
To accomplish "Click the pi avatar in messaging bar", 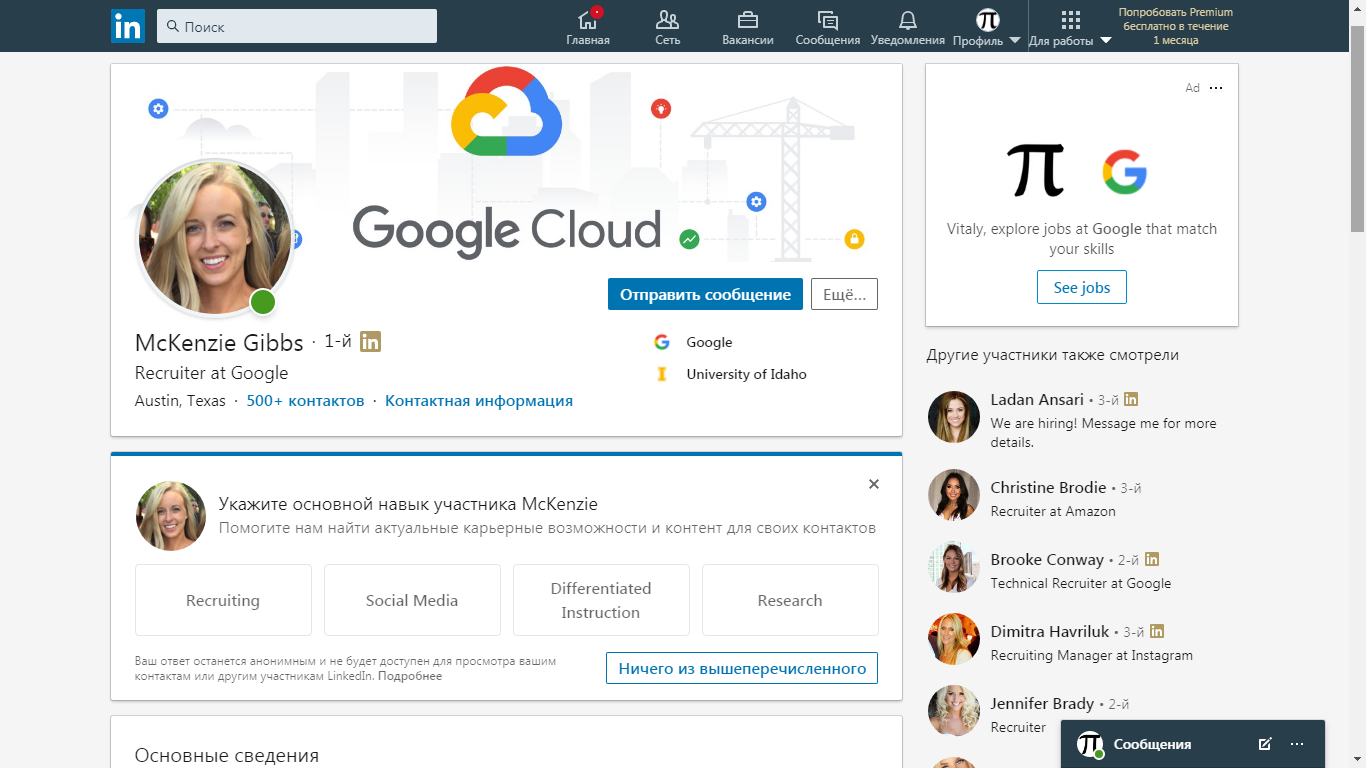I will click(1089, 744).
